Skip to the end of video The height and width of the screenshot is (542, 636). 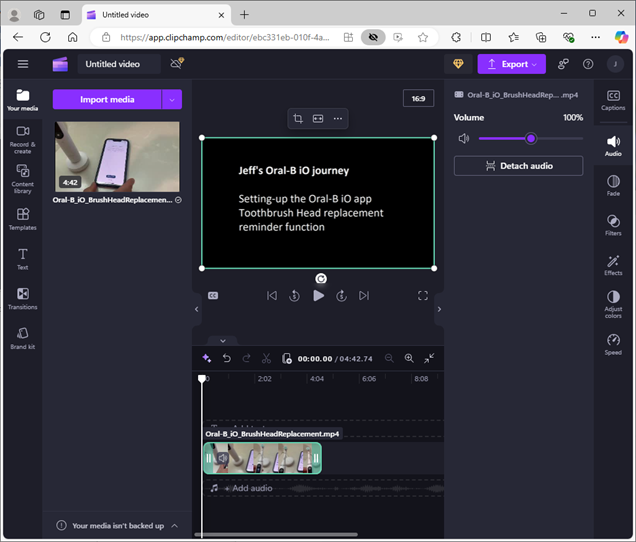tap(364, 296)
